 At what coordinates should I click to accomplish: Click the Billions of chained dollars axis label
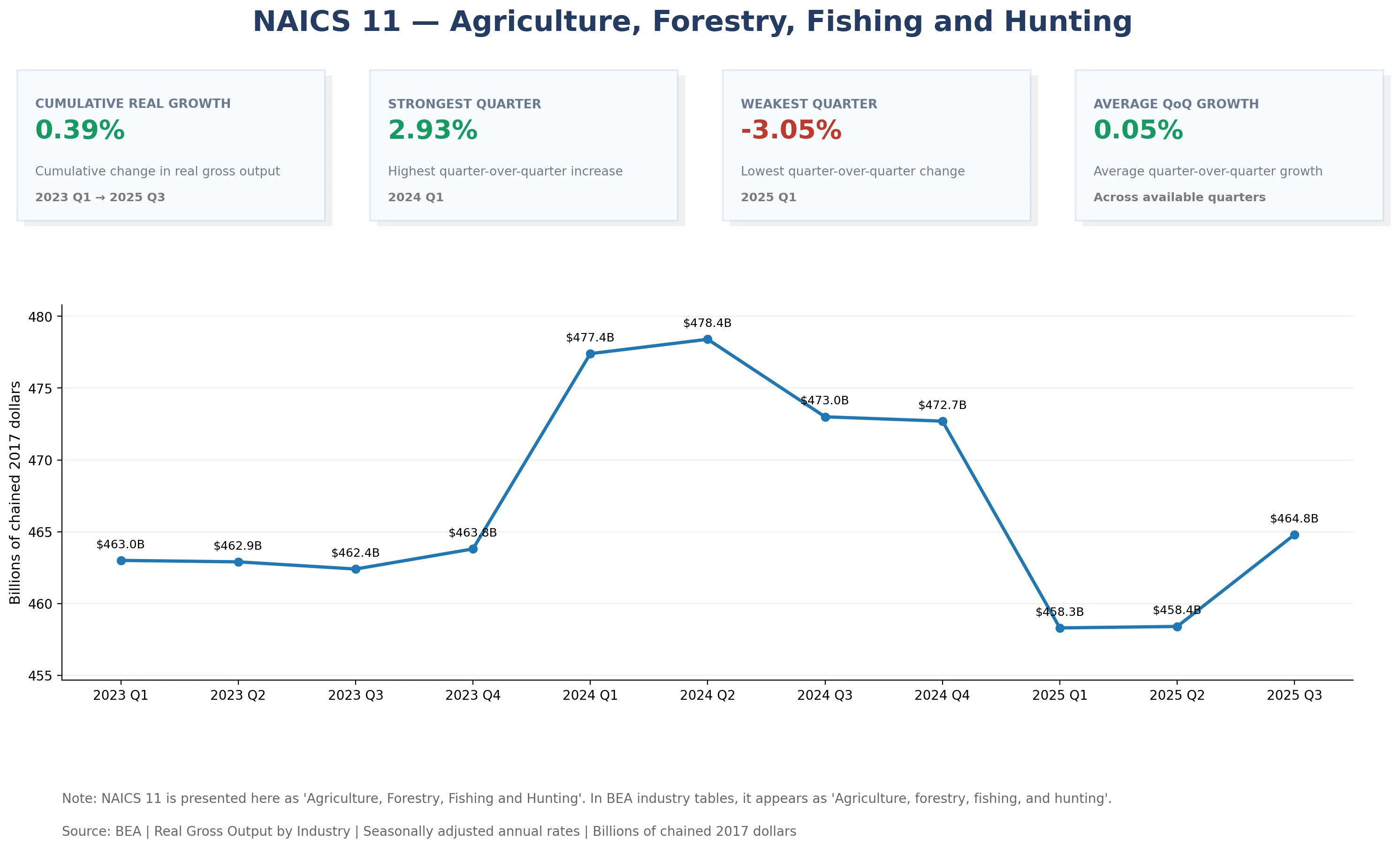pyautogui.click(x=15, y=492)
